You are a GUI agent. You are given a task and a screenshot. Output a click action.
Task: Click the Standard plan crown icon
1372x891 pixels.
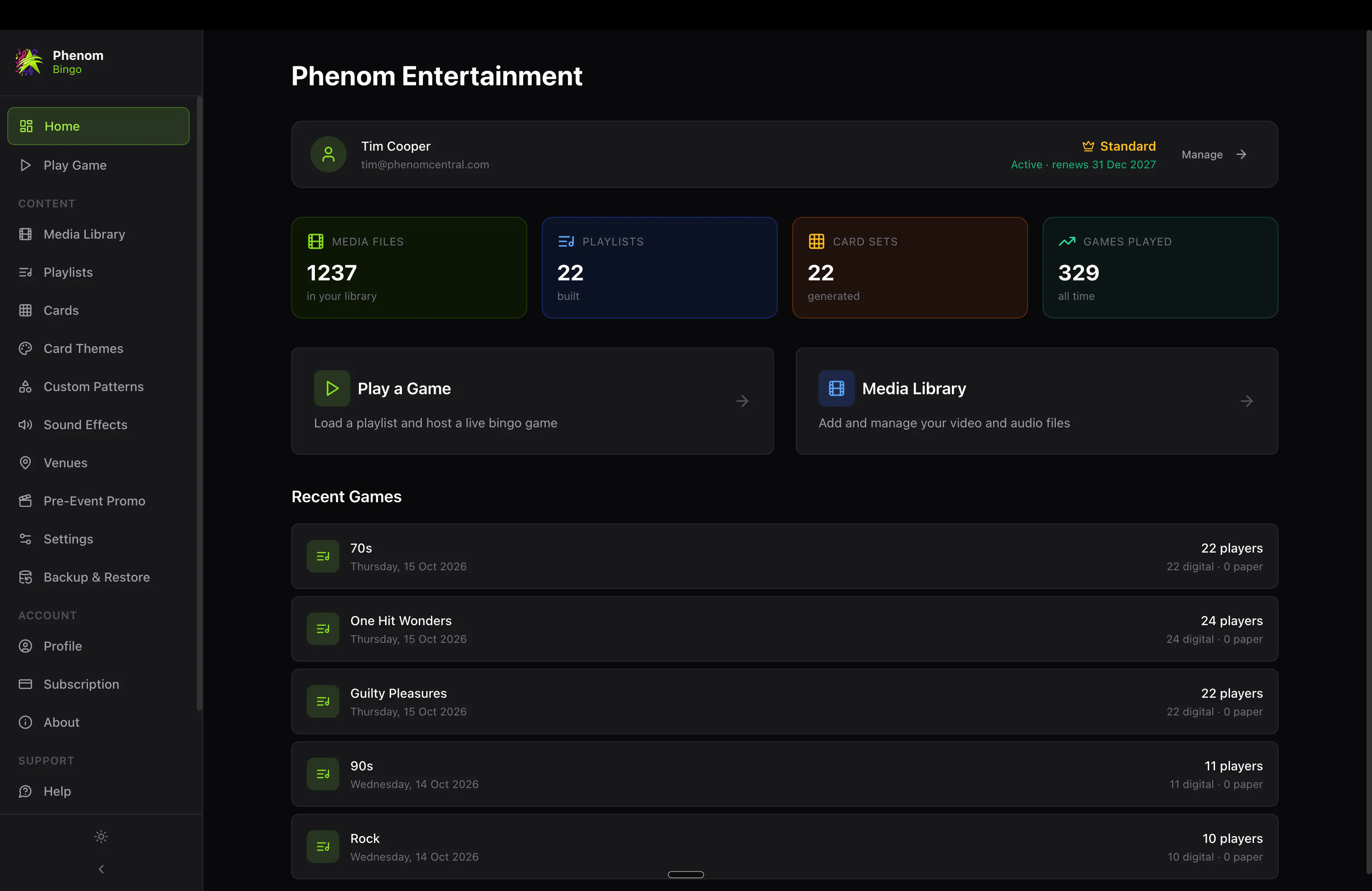tap(1088, 146)
